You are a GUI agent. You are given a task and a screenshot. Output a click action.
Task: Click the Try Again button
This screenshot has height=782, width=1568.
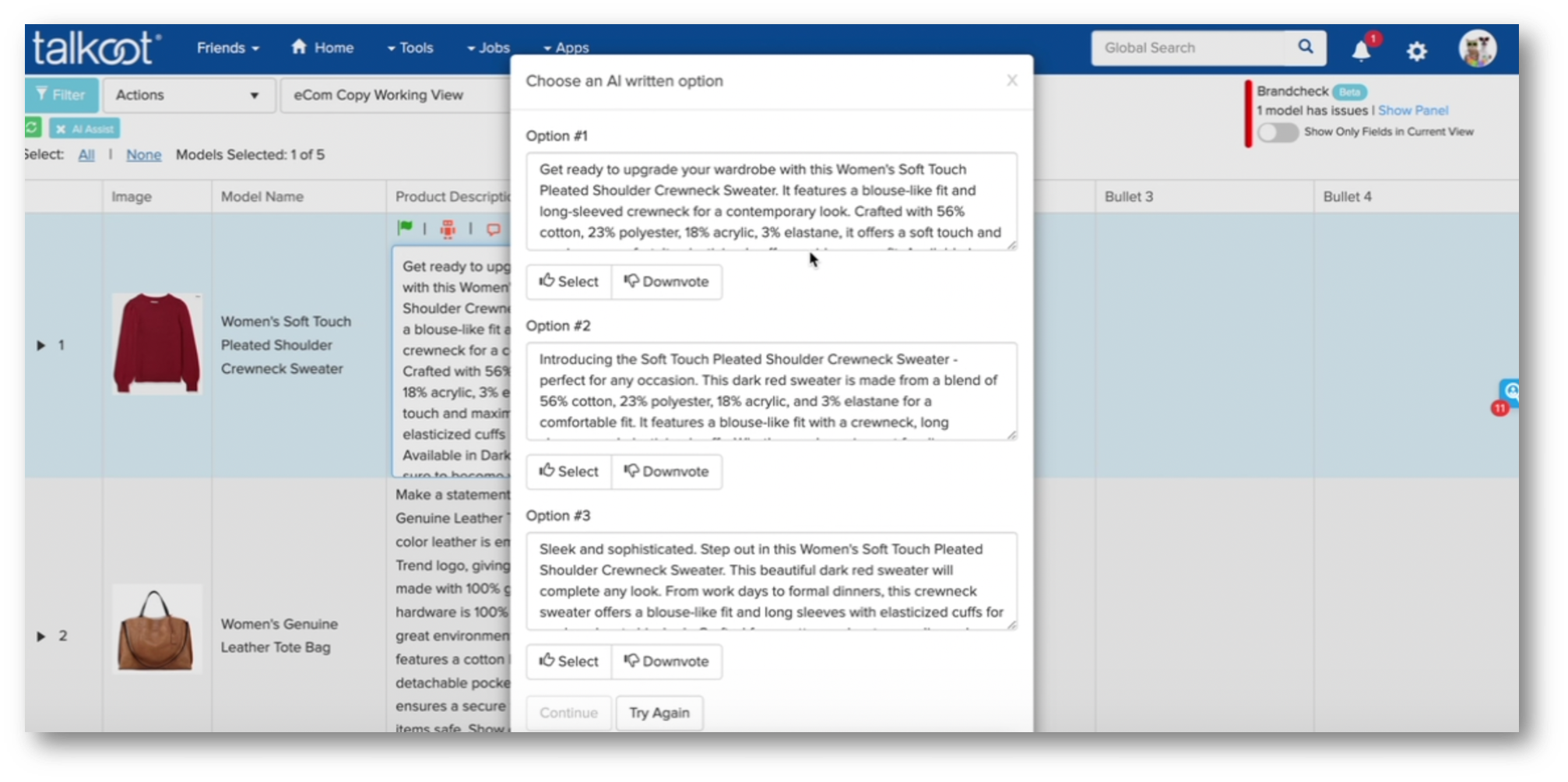click(659, 713)
